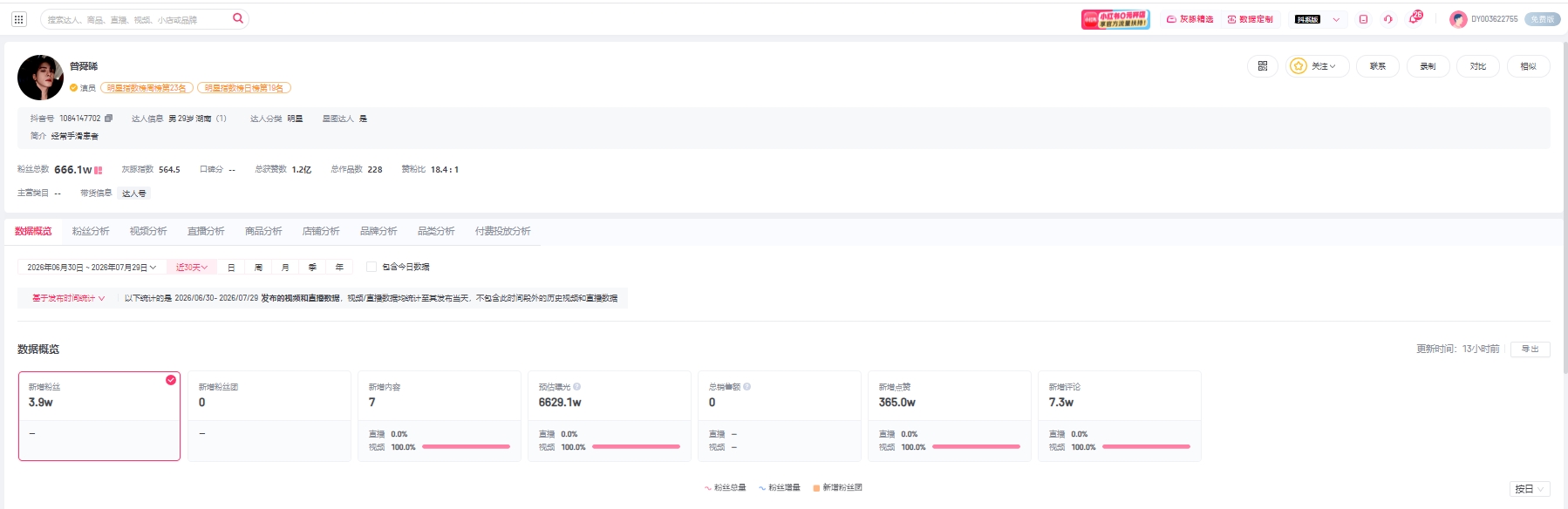Select the 新增粉丝 metric card
The width and height of the screenshot is (1568, 509).
99,416
